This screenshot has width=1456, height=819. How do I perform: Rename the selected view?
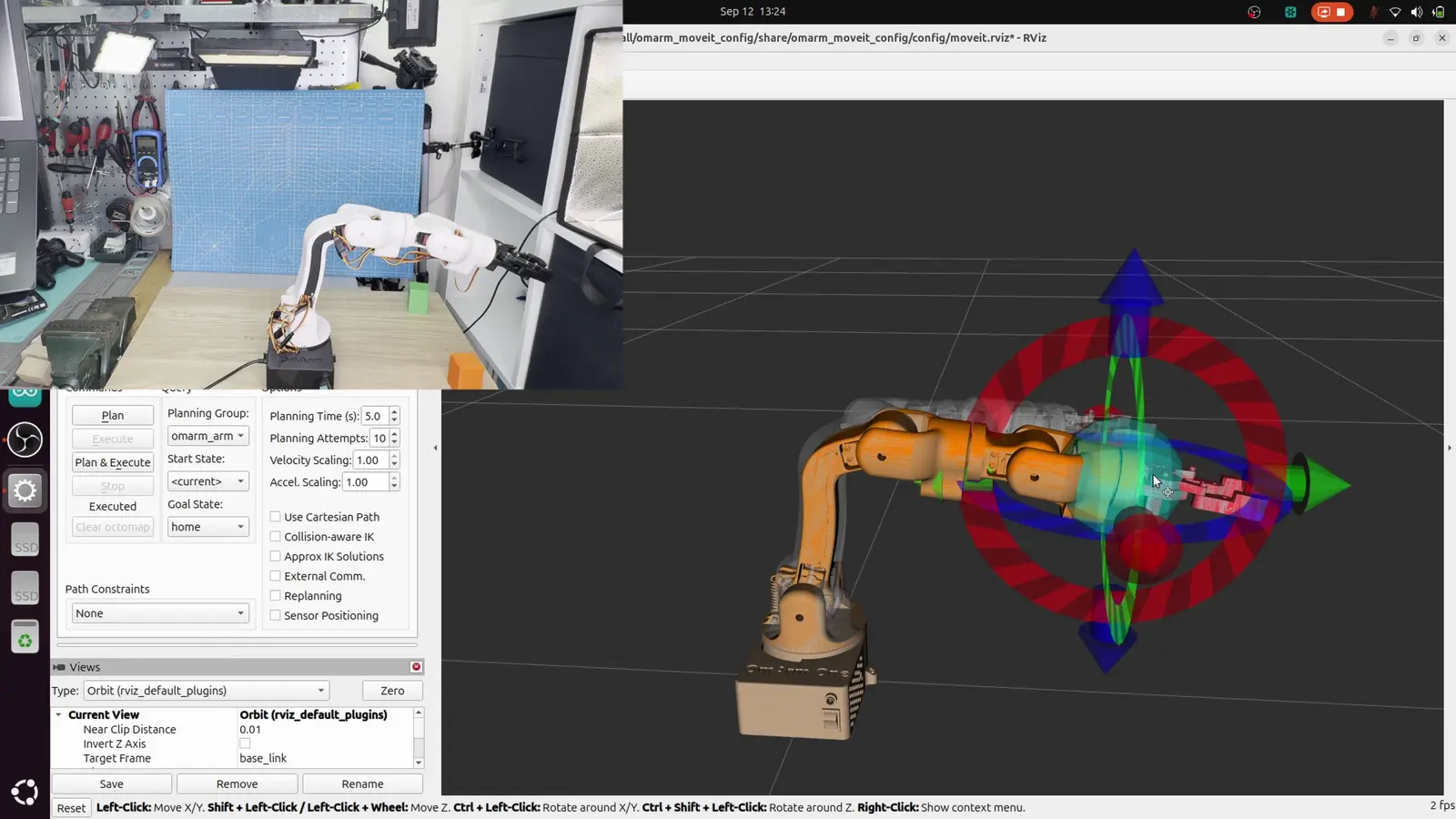(x=362, y=784)
